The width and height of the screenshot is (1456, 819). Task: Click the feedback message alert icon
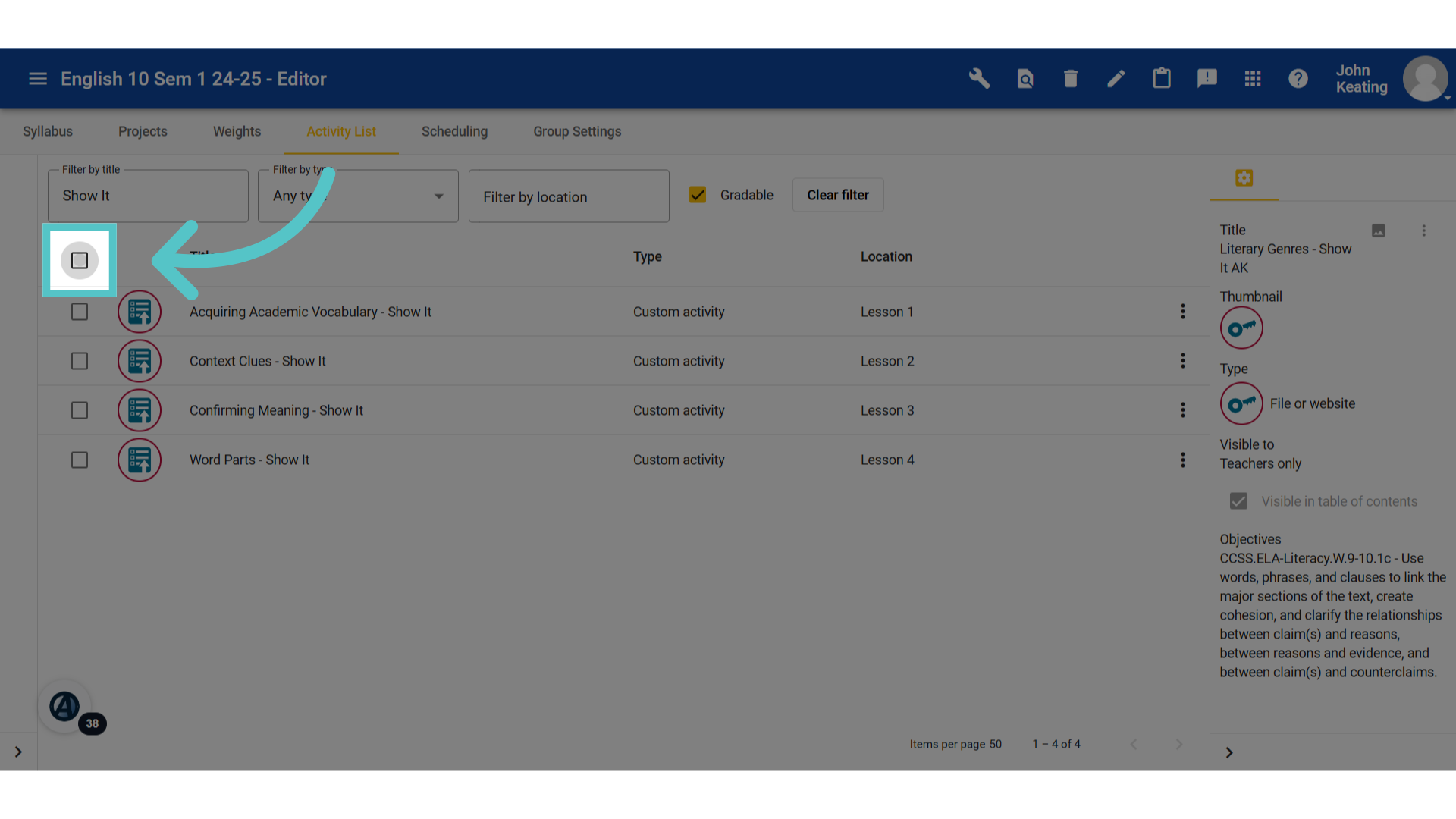(1207, 78)
